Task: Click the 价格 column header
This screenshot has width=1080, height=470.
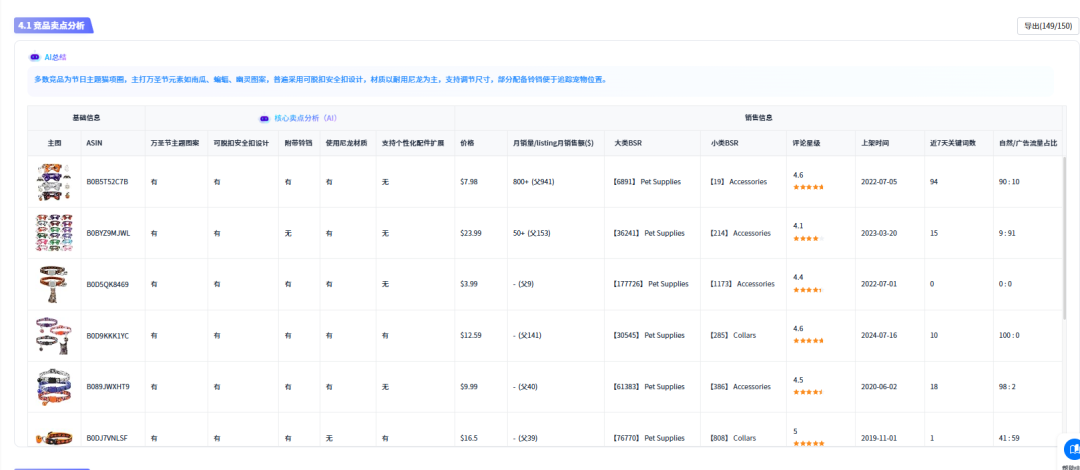Action: pos(467,143)
